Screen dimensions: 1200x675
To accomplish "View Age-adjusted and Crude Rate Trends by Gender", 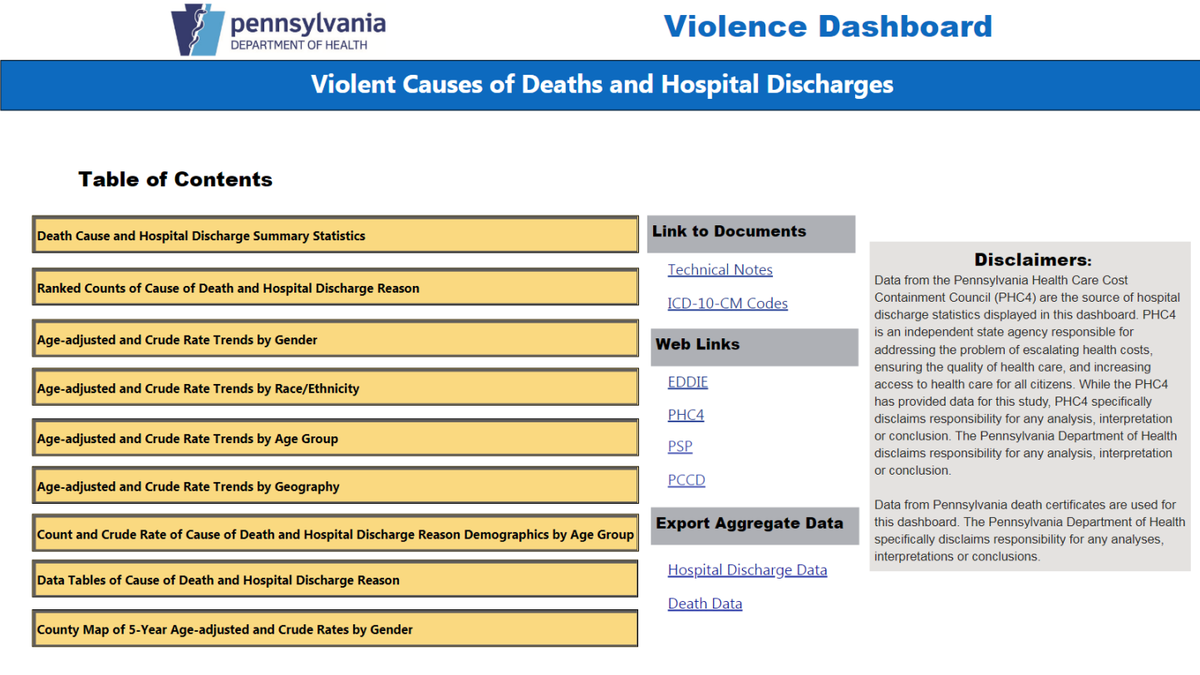I will click(335, 338).
